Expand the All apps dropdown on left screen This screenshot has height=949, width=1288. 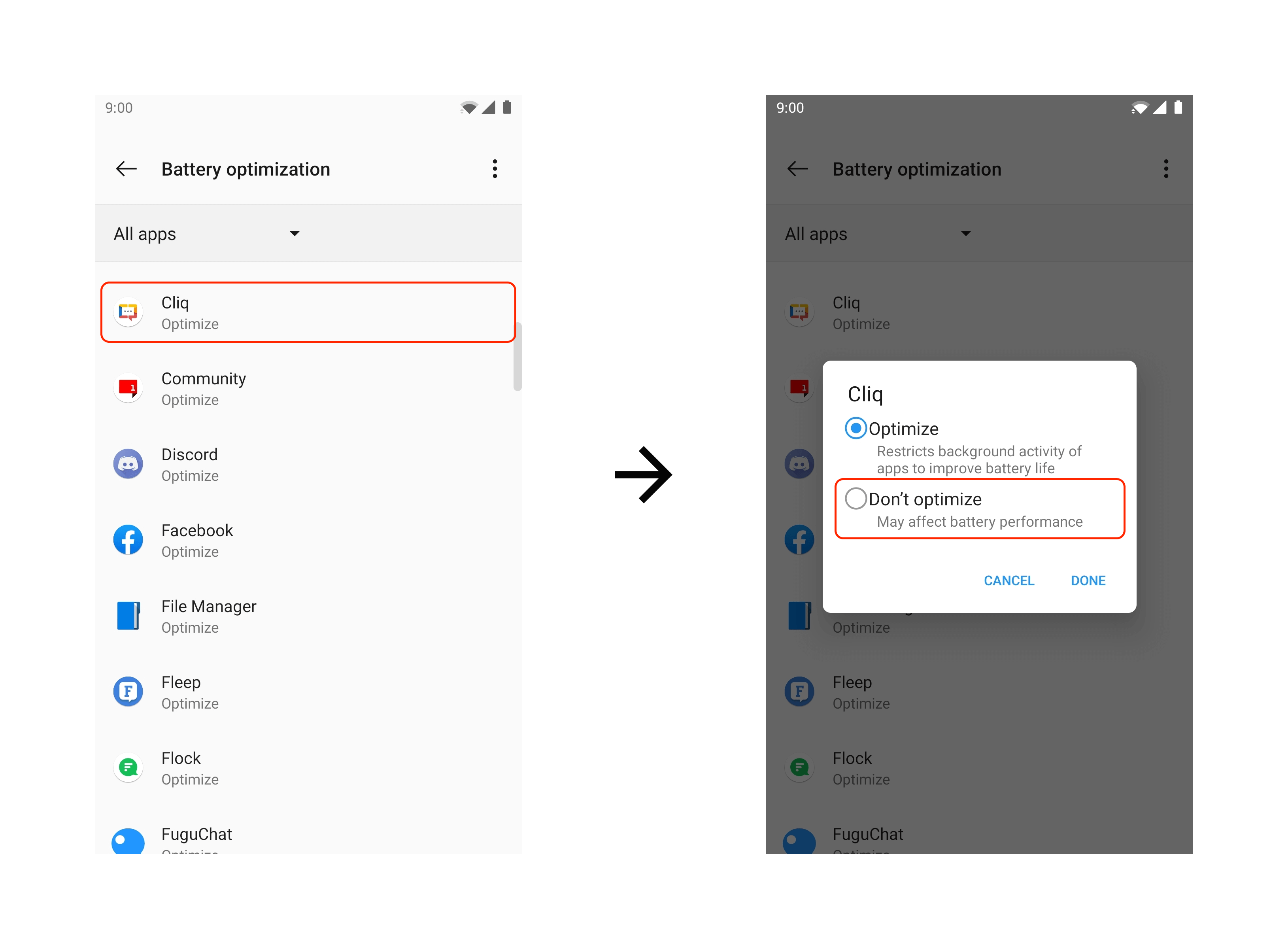click(x=207, y=233)
